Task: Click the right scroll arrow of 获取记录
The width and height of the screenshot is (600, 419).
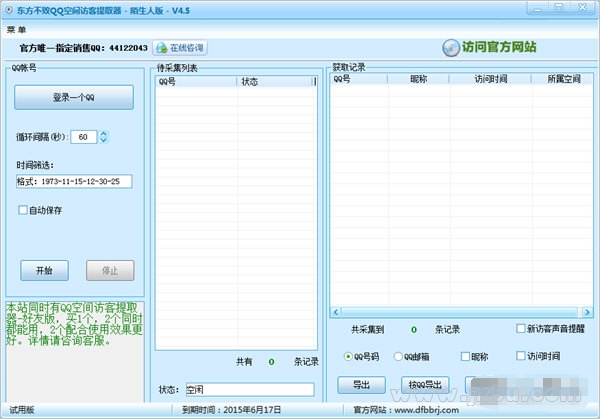Action: point(587,312)
